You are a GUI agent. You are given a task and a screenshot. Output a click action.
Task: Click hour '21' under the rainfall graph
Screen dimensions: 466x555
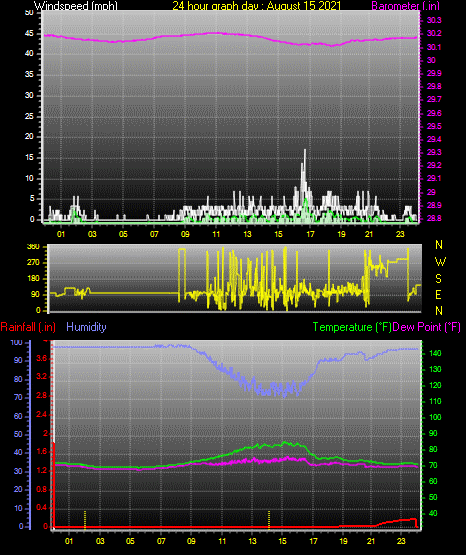click(x=371, y=541)
